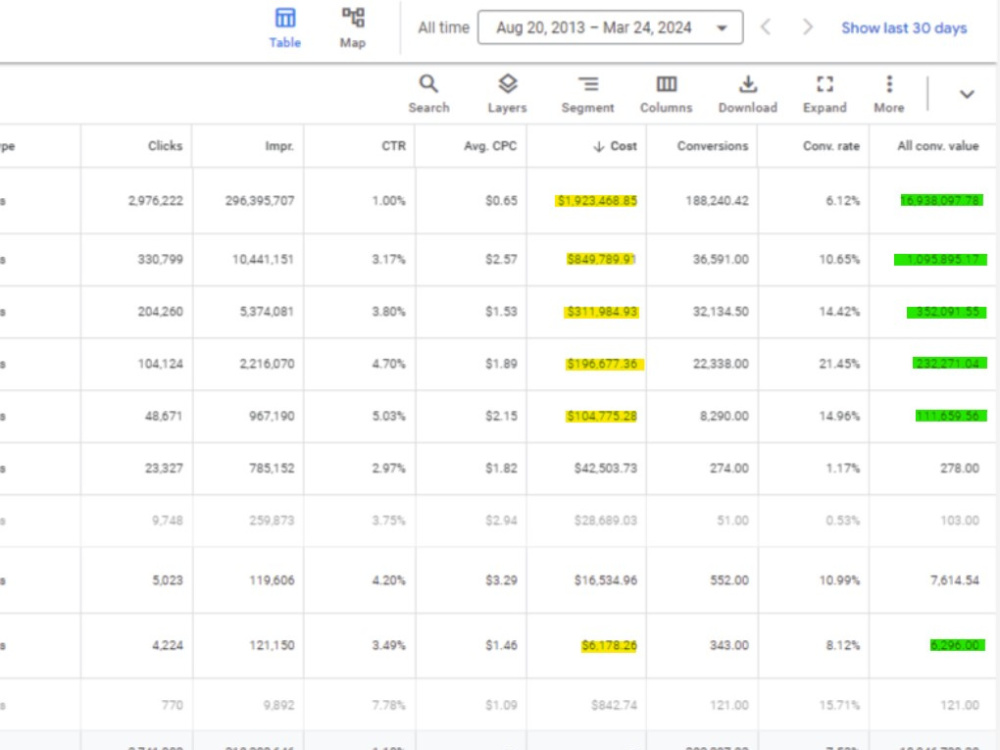Click the 21.45% conv. rate cell

tap(839, 364)
